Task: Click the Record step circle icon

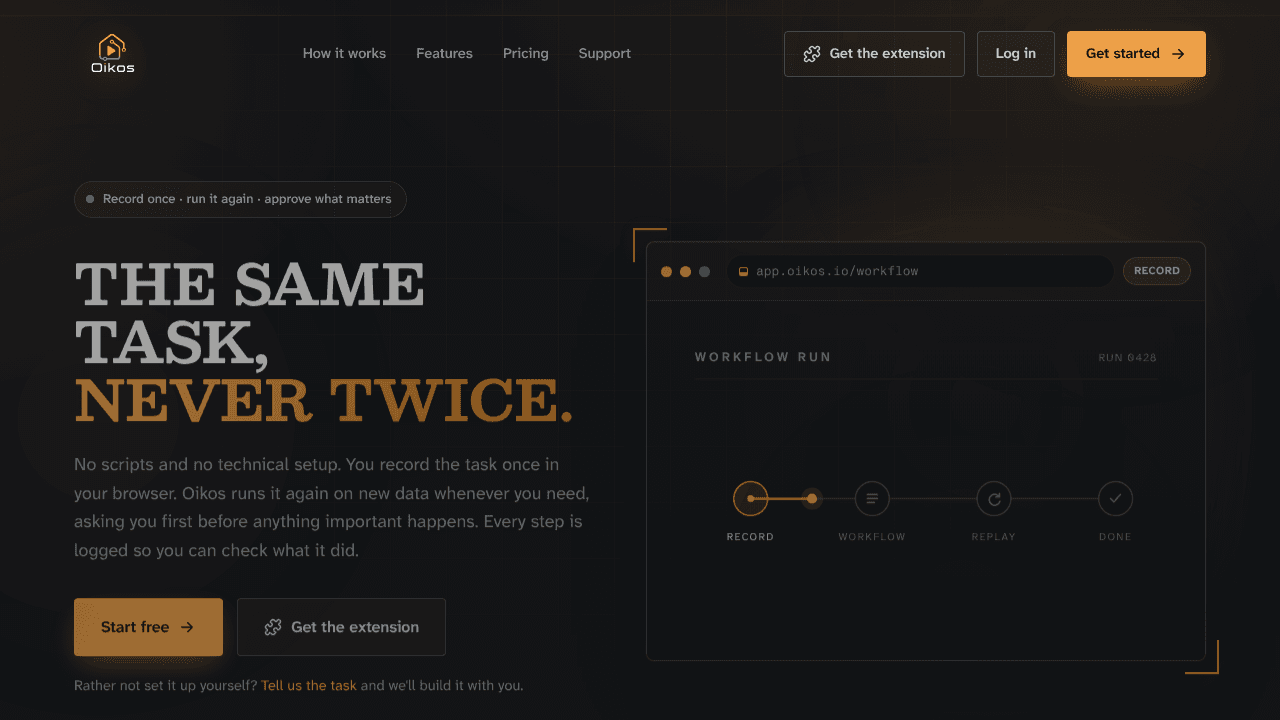Action: coord(750,498)
